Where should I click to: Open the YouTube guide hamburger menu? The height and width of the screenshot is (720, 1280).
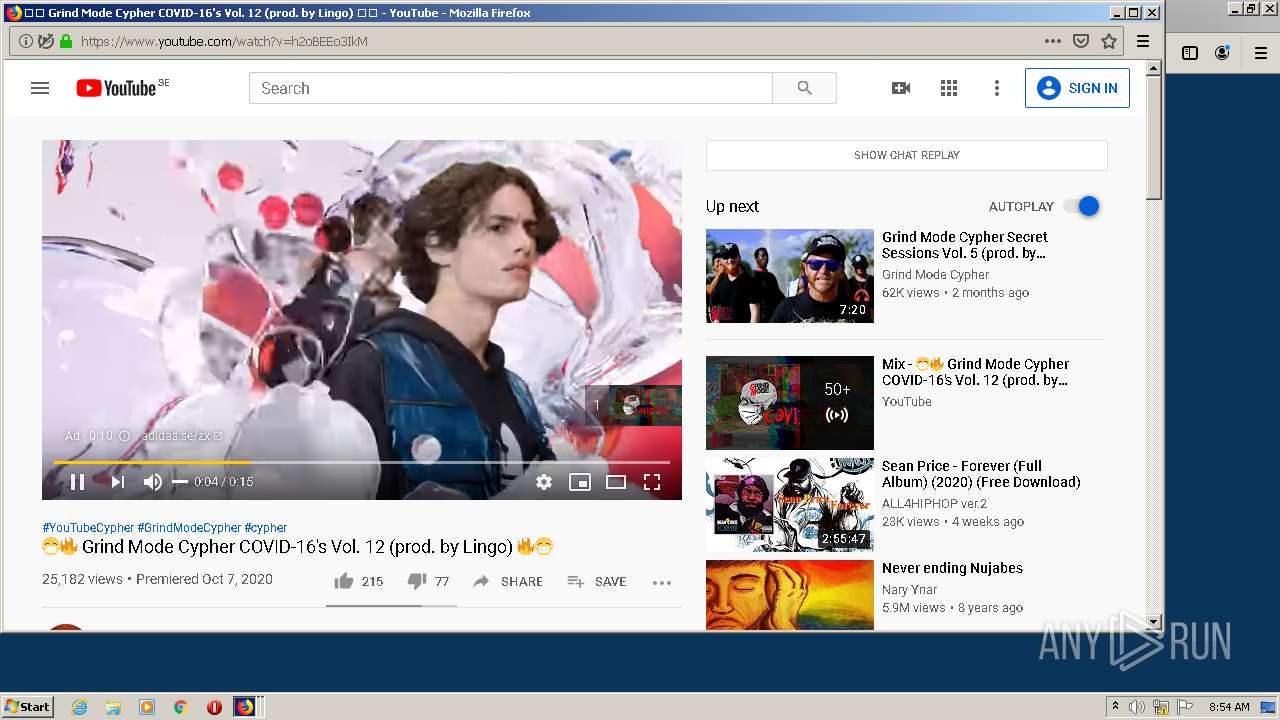[40, 88]
